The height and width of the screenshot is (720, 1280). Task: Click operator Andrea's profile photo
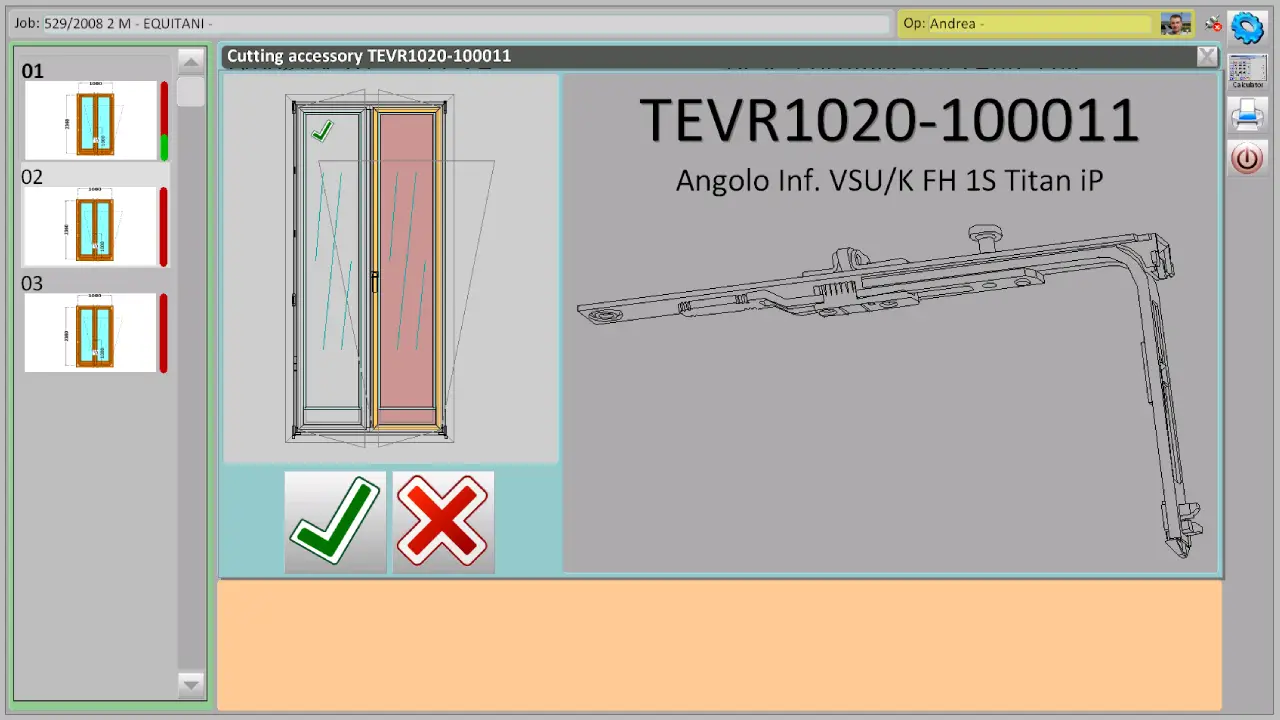[1175, 24]
